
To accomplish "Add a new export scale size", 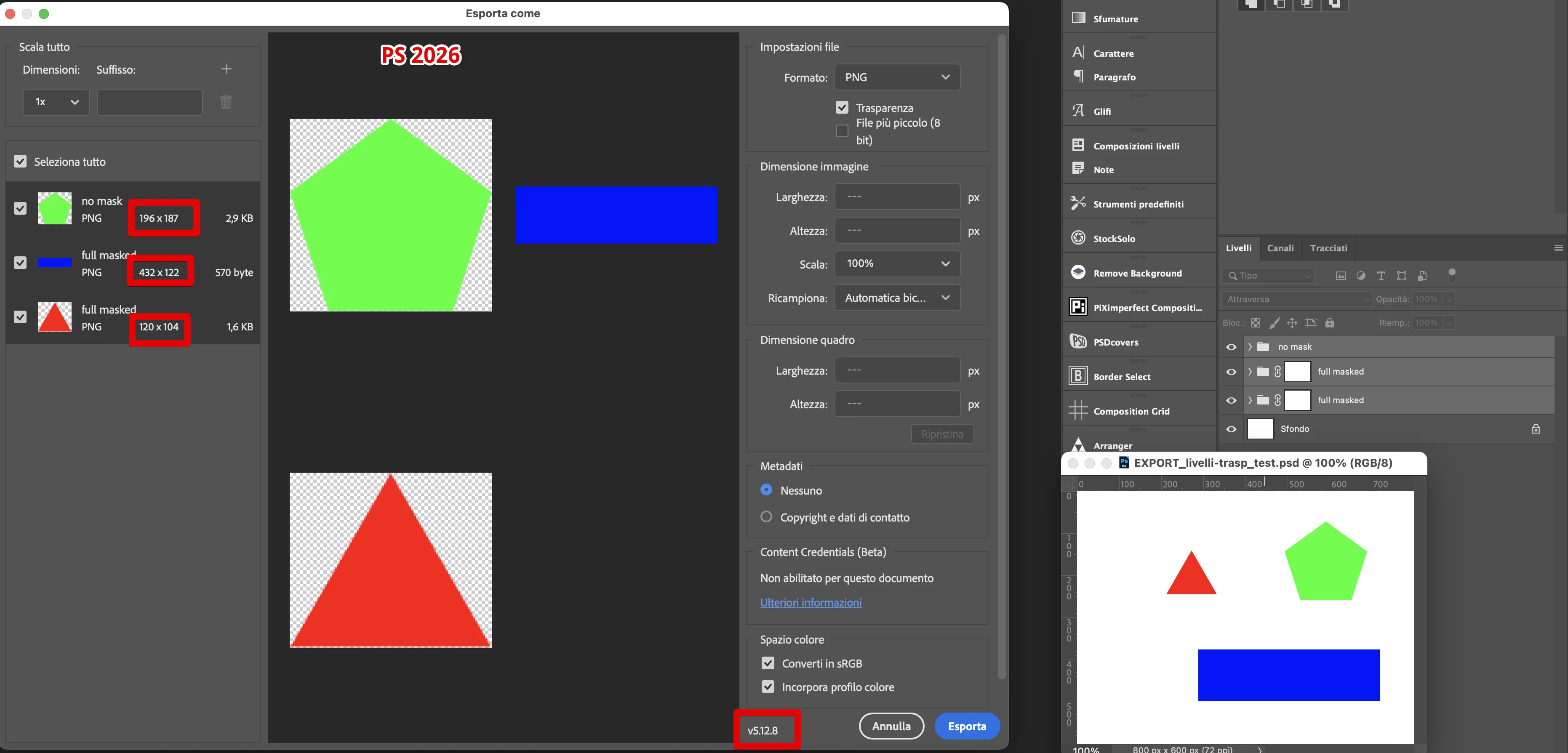I will [227, 69].
